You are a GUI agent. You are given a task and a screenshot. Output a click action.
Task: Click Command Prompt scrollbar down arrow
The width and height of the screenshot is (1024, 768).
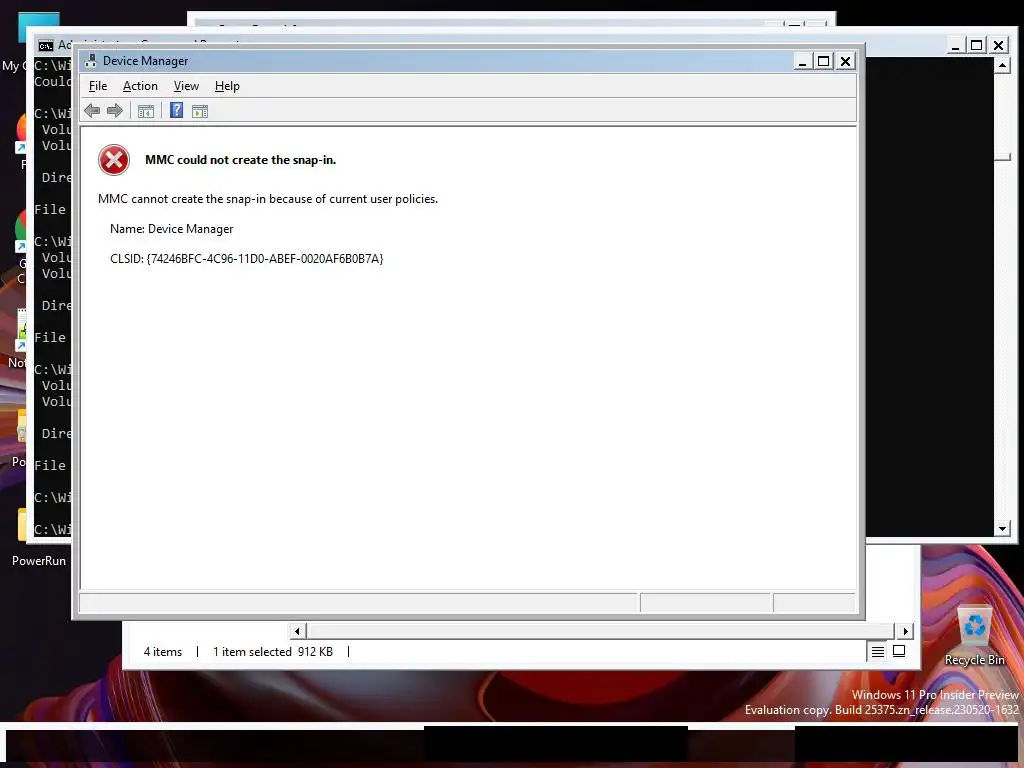1002,528
